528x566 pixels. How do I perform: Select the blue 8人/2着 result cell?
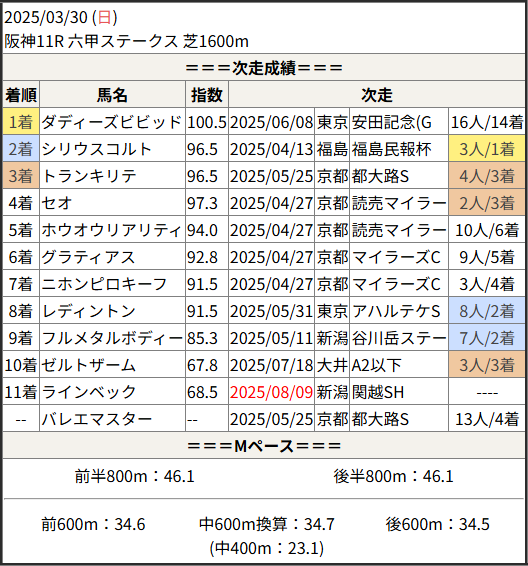[x=486, y=311]
